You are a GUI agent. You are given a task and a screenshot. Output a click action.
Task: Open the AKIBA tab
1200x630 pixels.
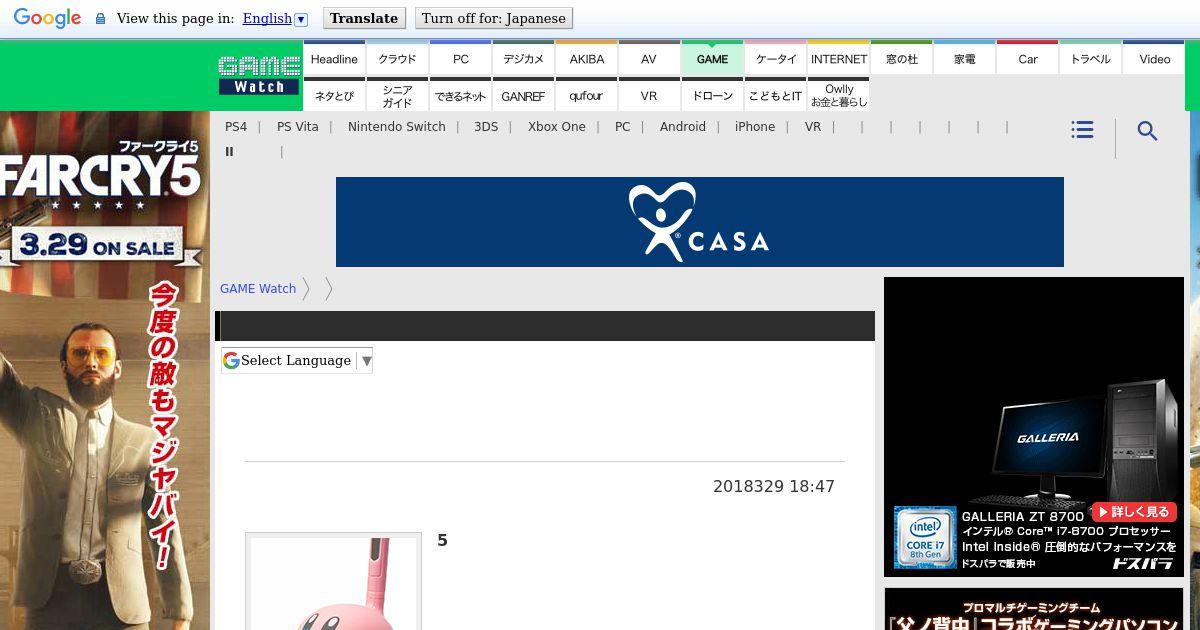point(586,59)
